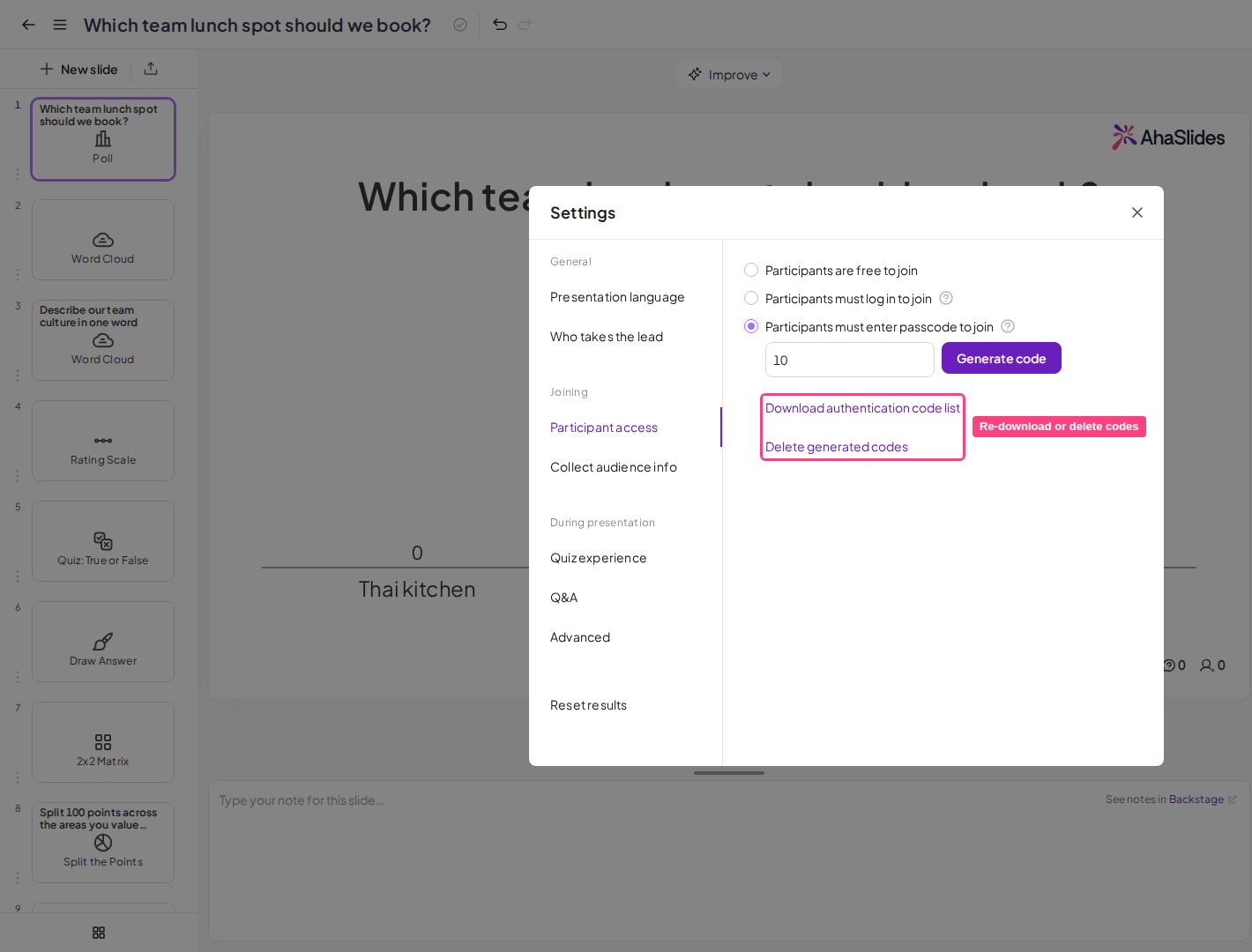Click the New slide button

click(78, 69)
